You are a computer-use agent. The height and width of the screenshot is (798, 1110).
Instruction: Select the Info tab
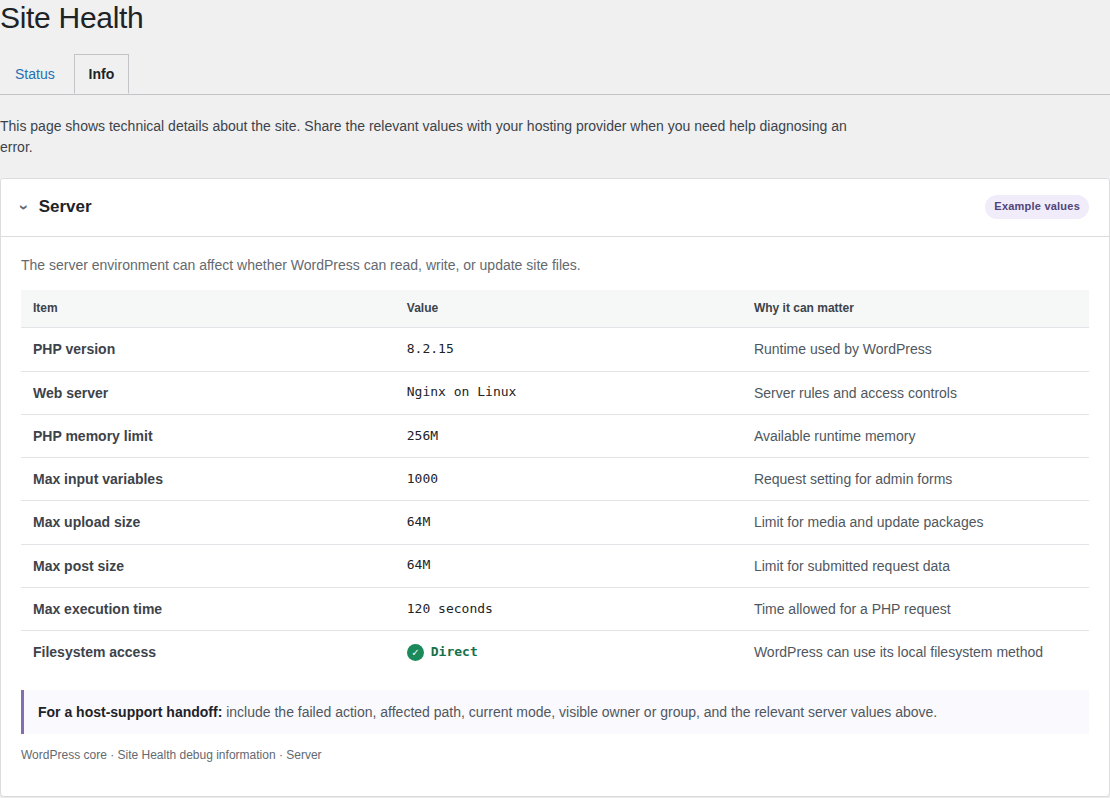101,74
